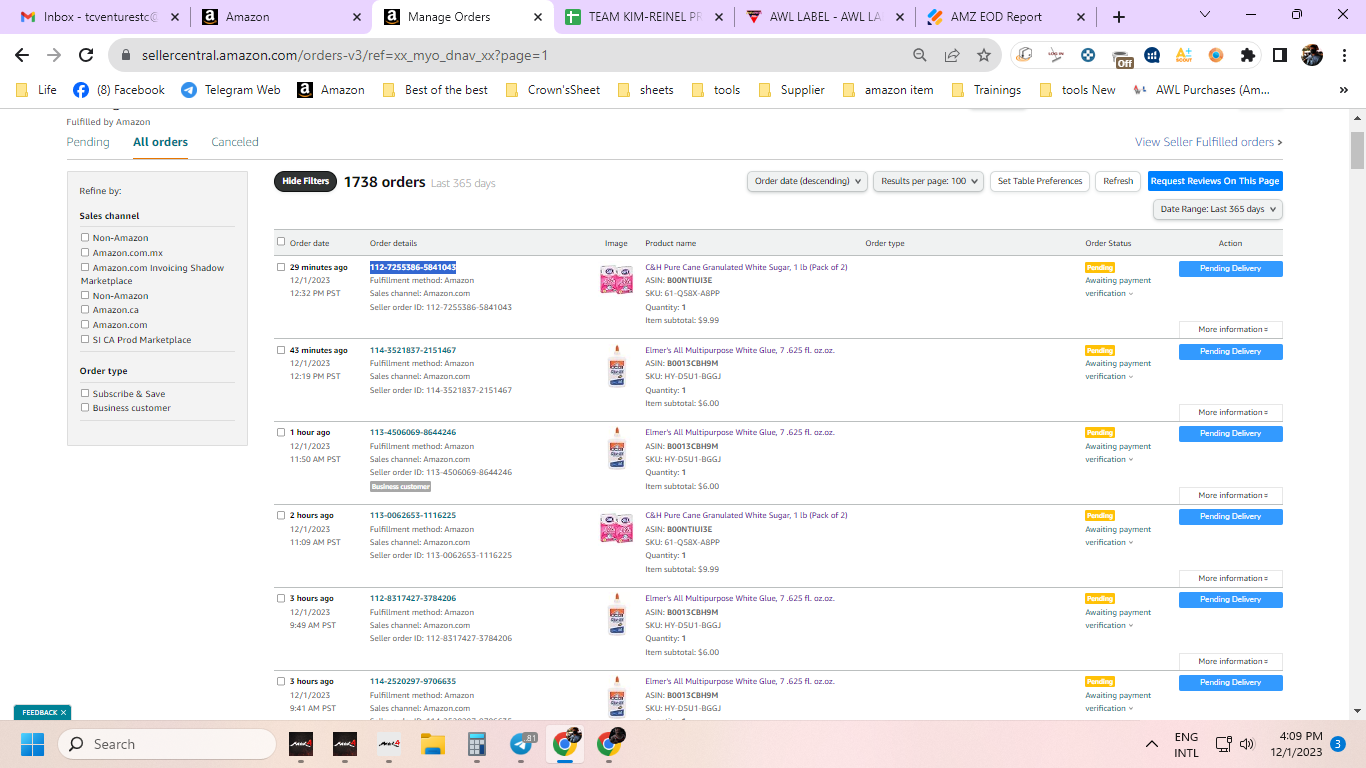Click the Windows taskbar Search box

click(x=167, y=744)
